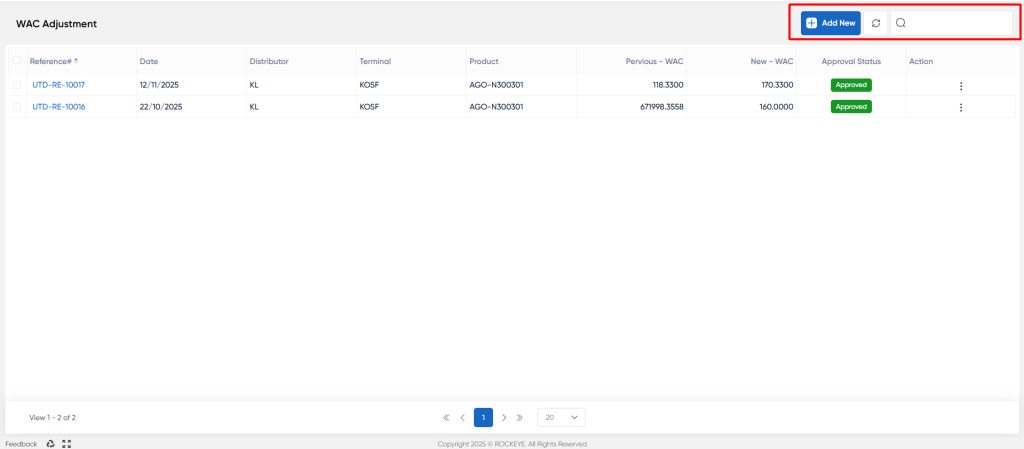Image resolution: width=1024 pixels, height=449 pixels.
Task: Click the New WAC value 160.0000
Action: click(x=776, y=107)
